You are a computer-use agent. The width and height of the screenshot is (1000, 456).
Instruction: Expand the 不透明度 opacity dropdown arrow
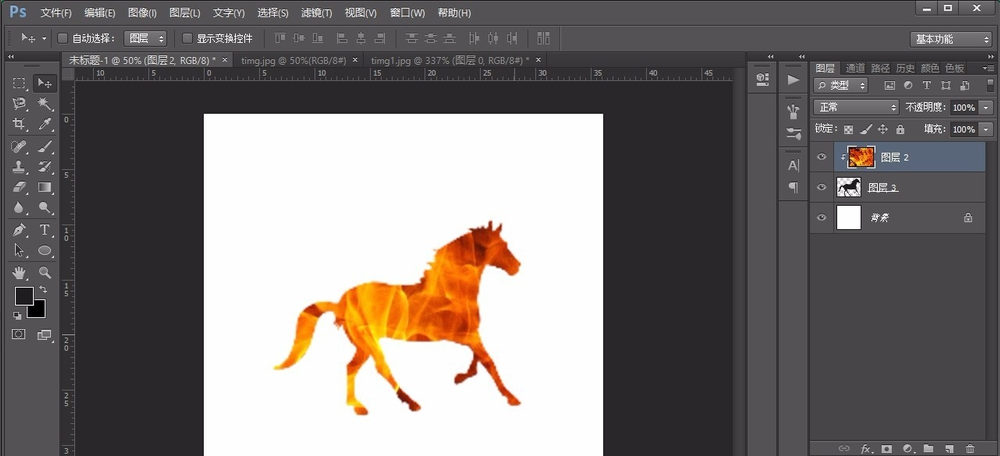pyautogui.click(x=986, y=107)
